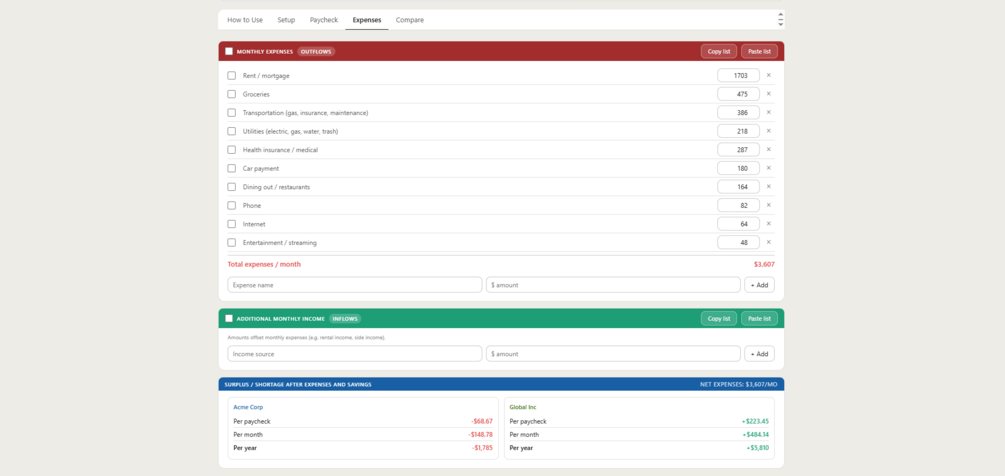Edit the Phone amount 82
This screenshot has width=1005, height=476.
738,206
